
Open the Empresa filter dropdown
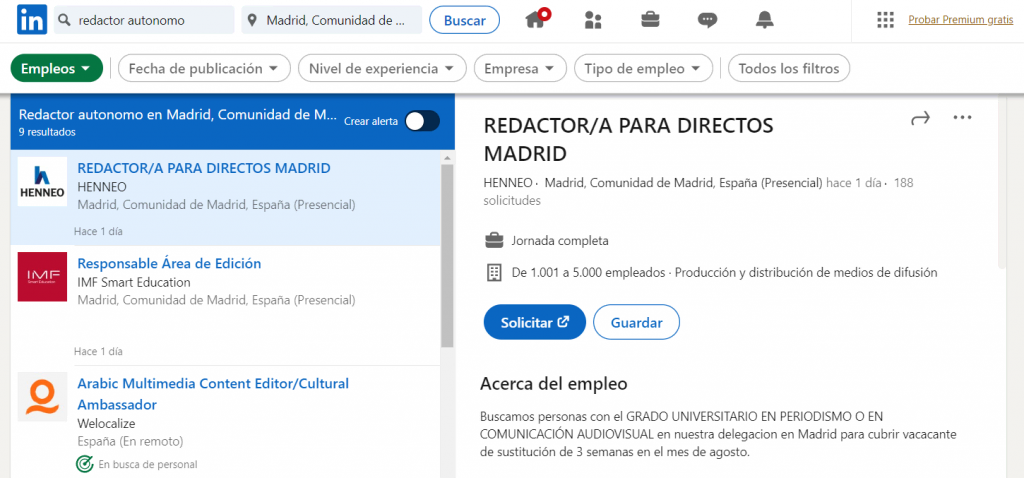(520, 69)
